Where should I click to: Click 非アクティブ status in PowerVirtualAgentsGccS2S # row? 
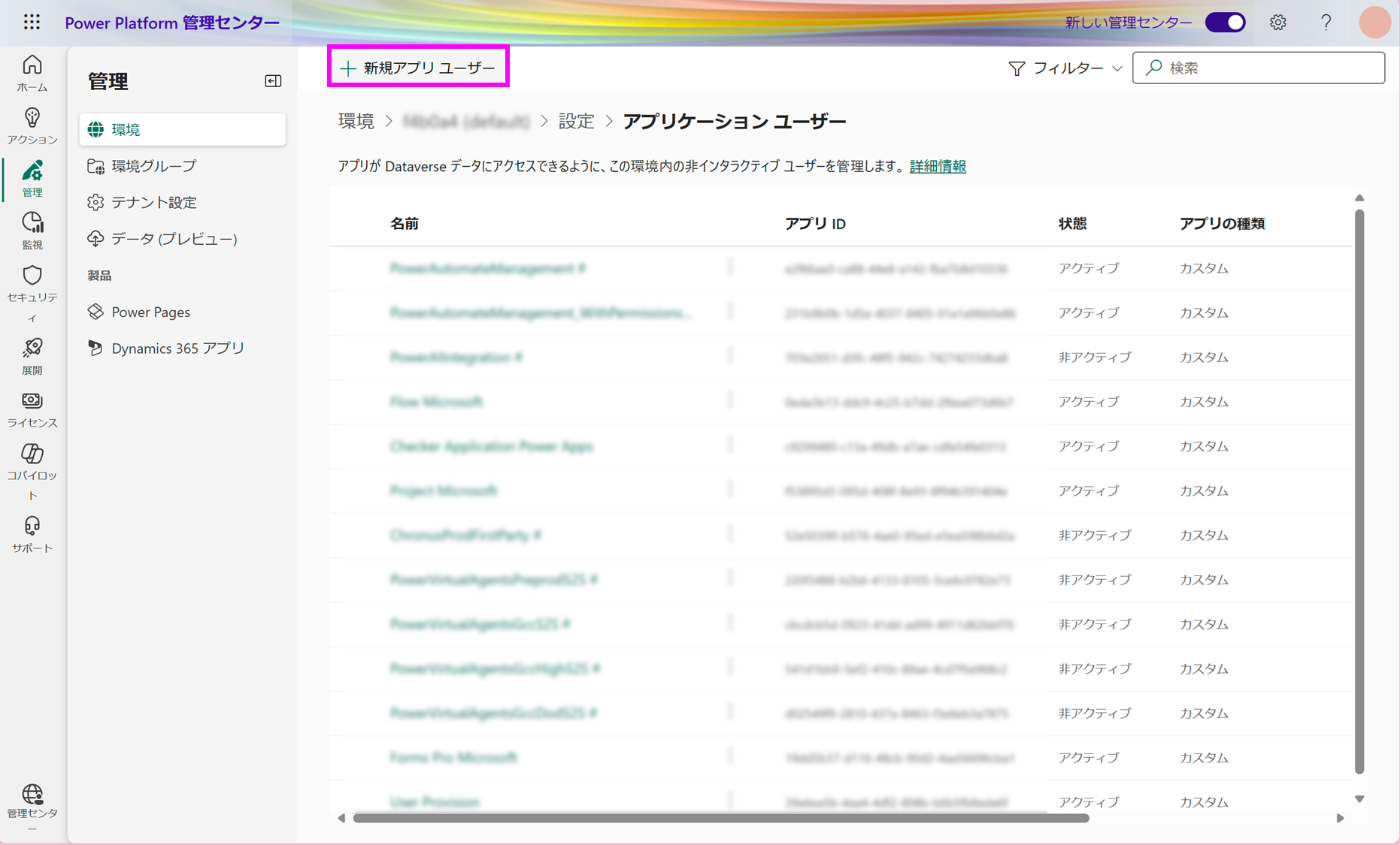[1094, 623]
